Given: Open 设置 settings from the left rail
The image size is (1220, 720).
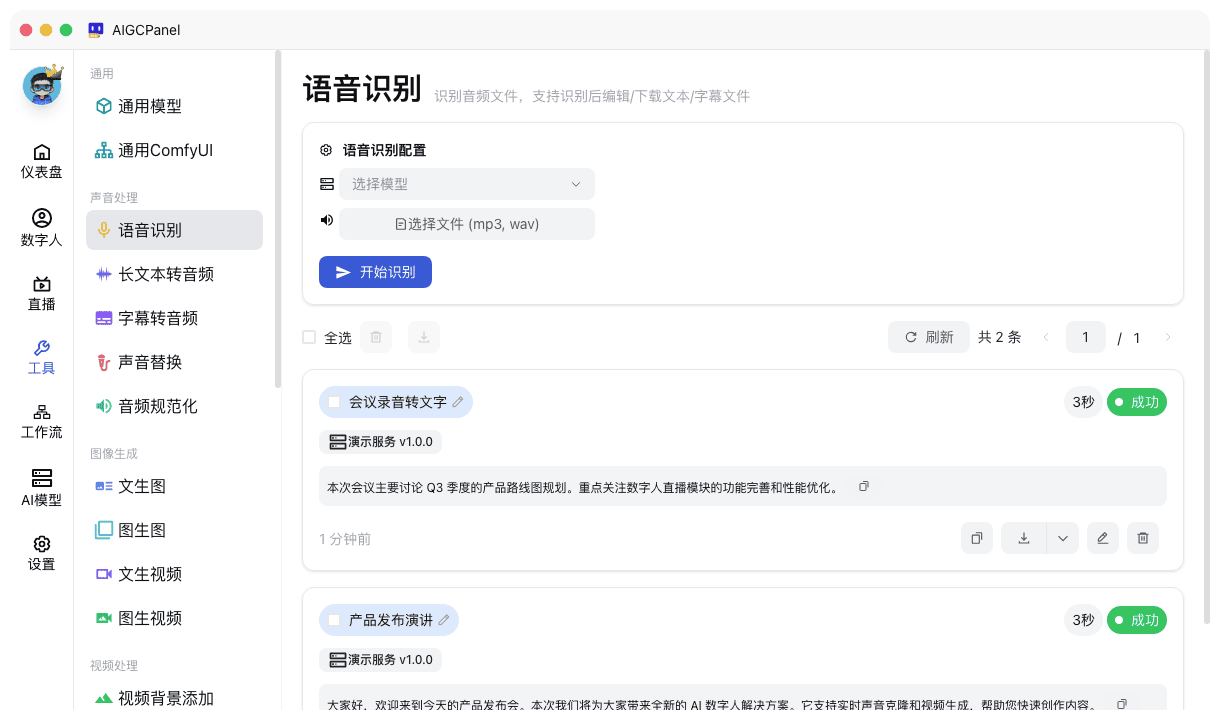Looking at the screenshot, I should 42,553.
